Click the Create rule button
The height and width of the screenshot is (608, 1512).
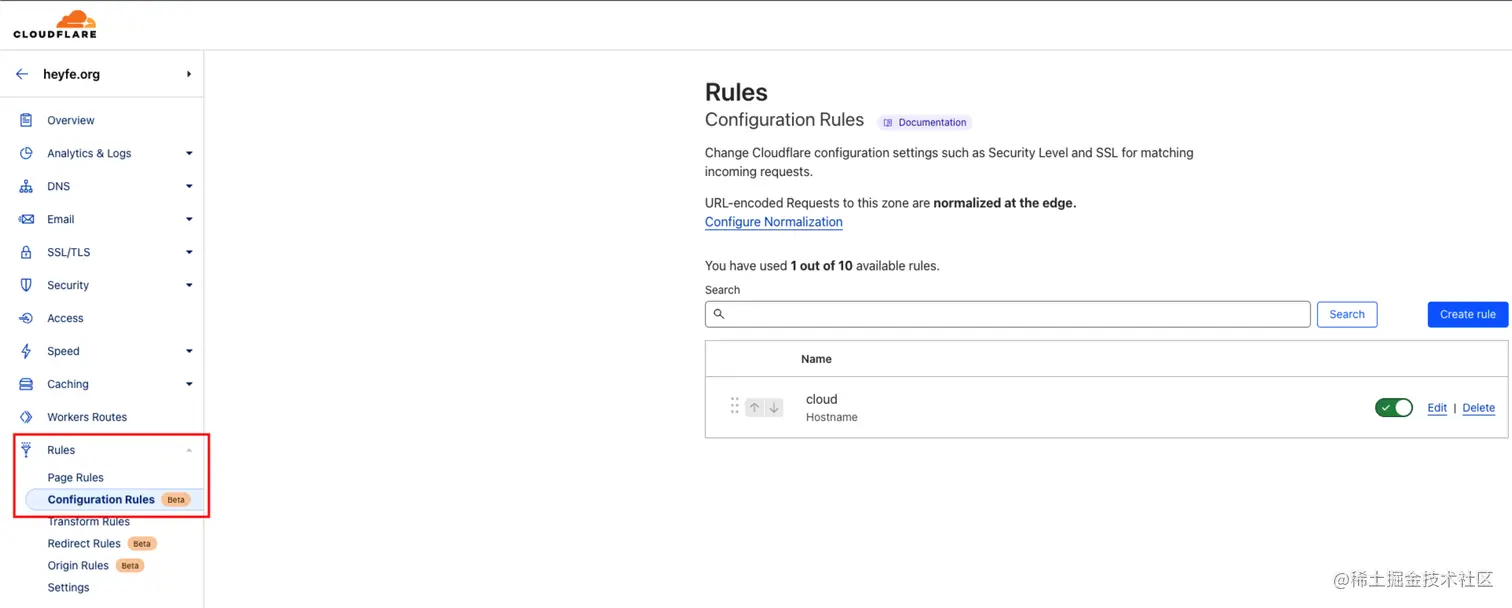click(1467, 314)
